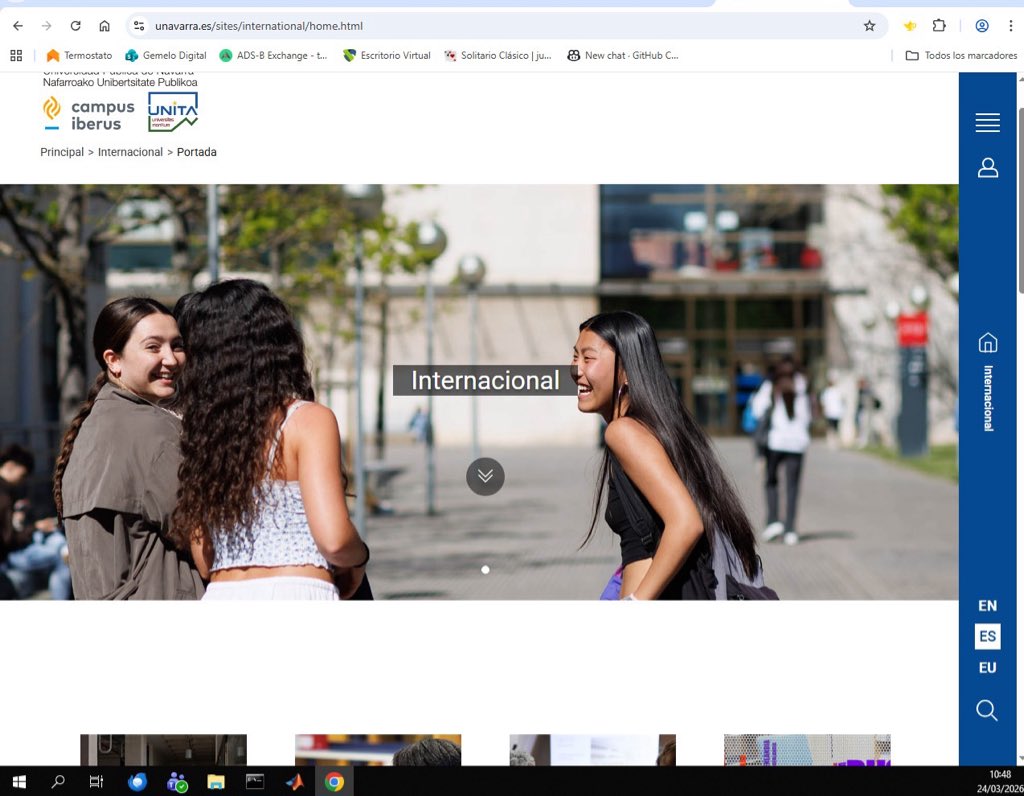
Task: Open the New chat GitHub bookmark
Action: pyautogui.click(x=623, y=56)
